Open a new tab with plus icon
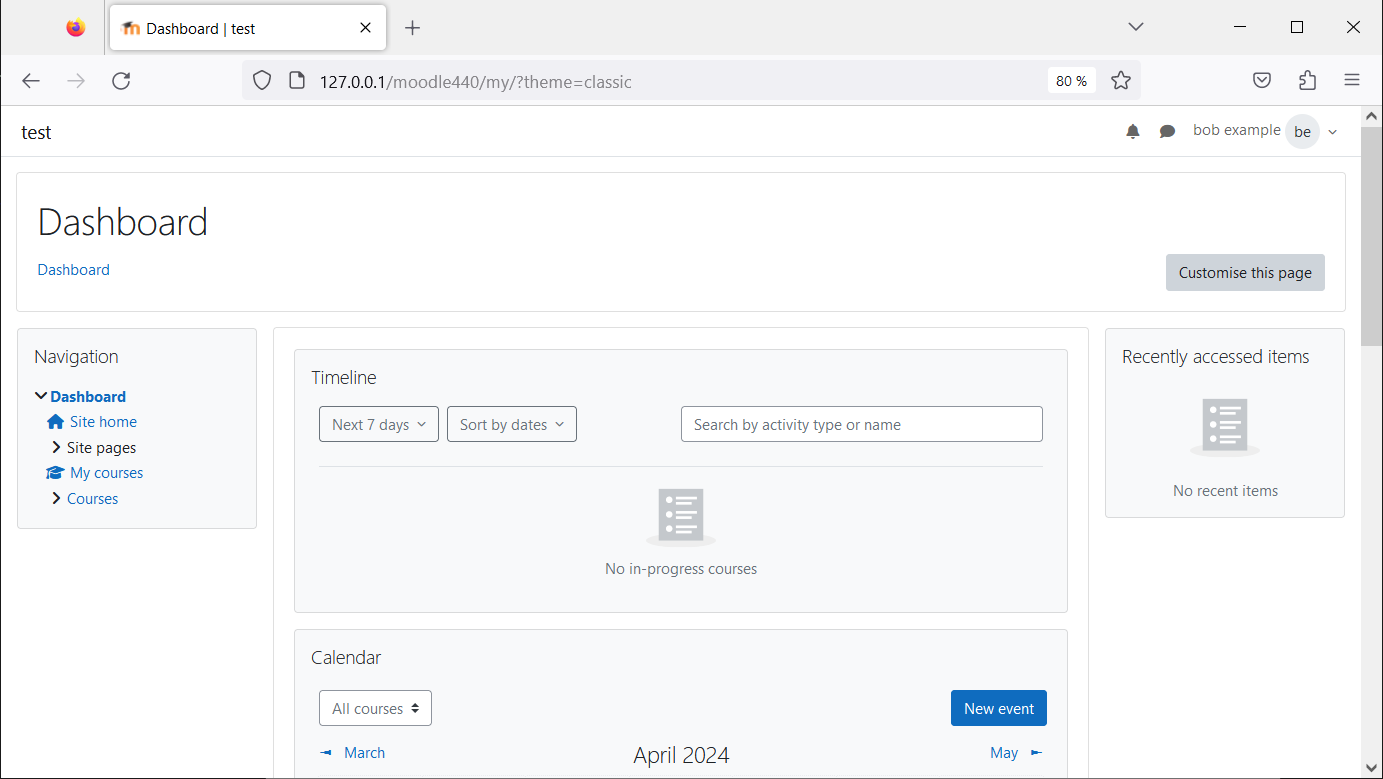Viewport: 1383px width, 779px height. click(412, 28)
